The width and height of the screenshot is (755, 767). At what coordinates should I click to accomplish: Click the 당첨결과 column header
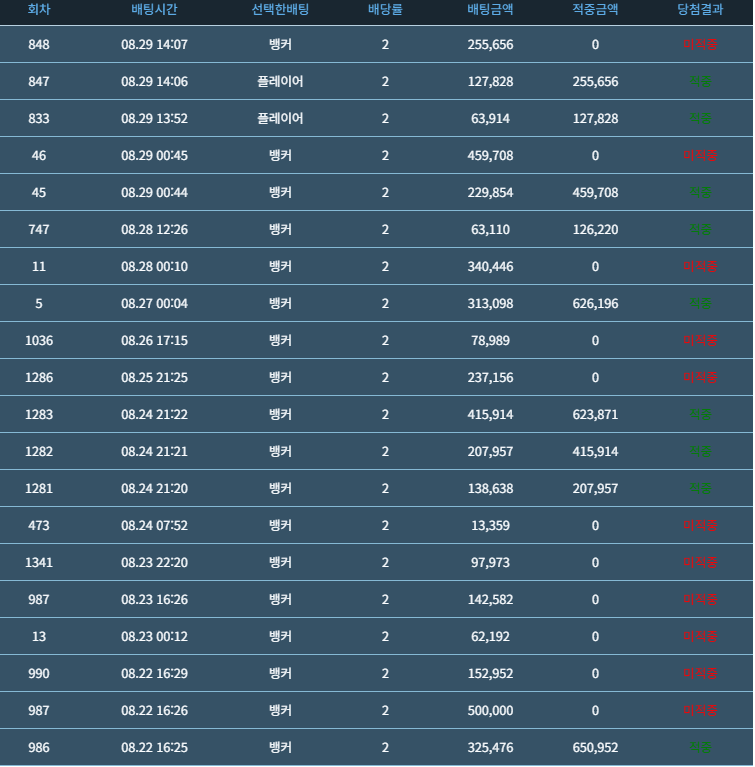[x=700, y=9]
